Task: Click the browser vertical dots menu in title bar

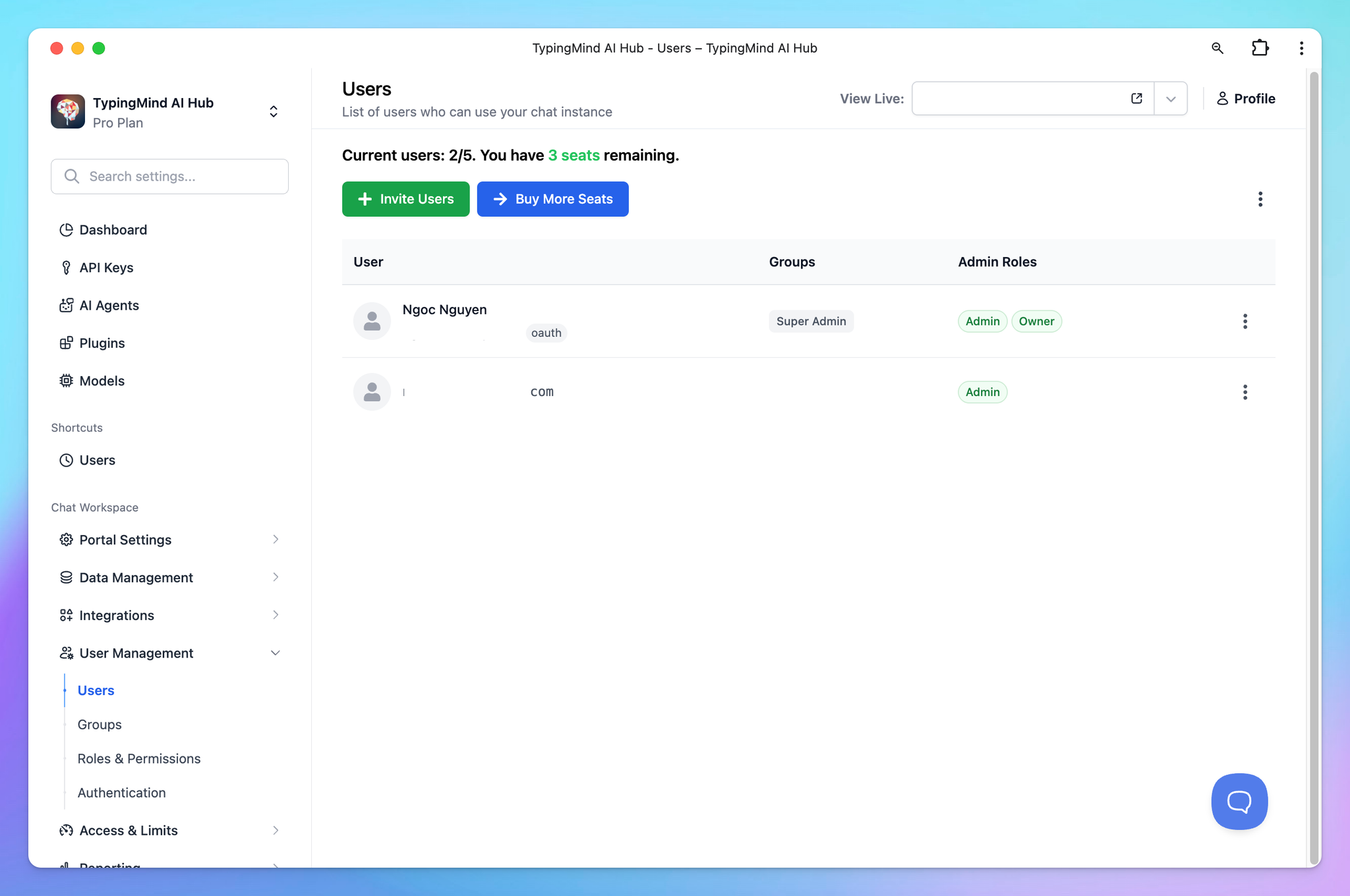Action: [1301, 48]
